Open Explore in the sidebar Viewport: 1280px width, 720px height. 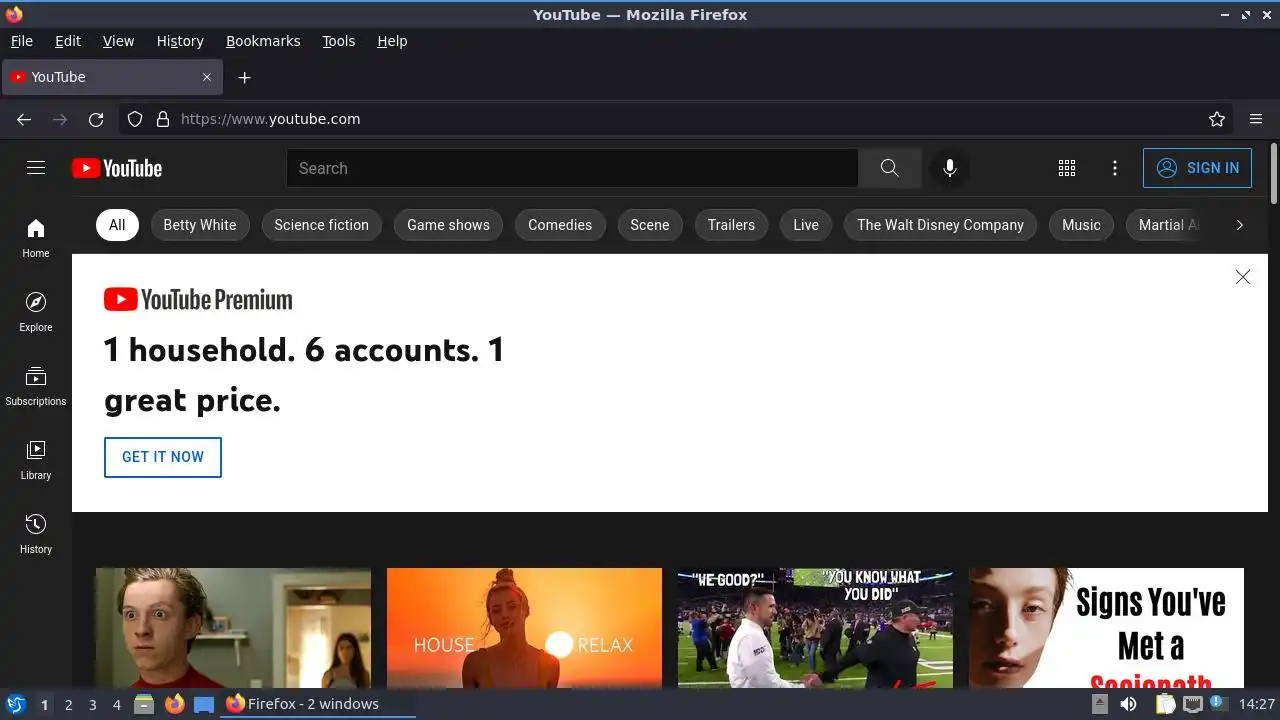pyautogui.click(x=36, y=312)
